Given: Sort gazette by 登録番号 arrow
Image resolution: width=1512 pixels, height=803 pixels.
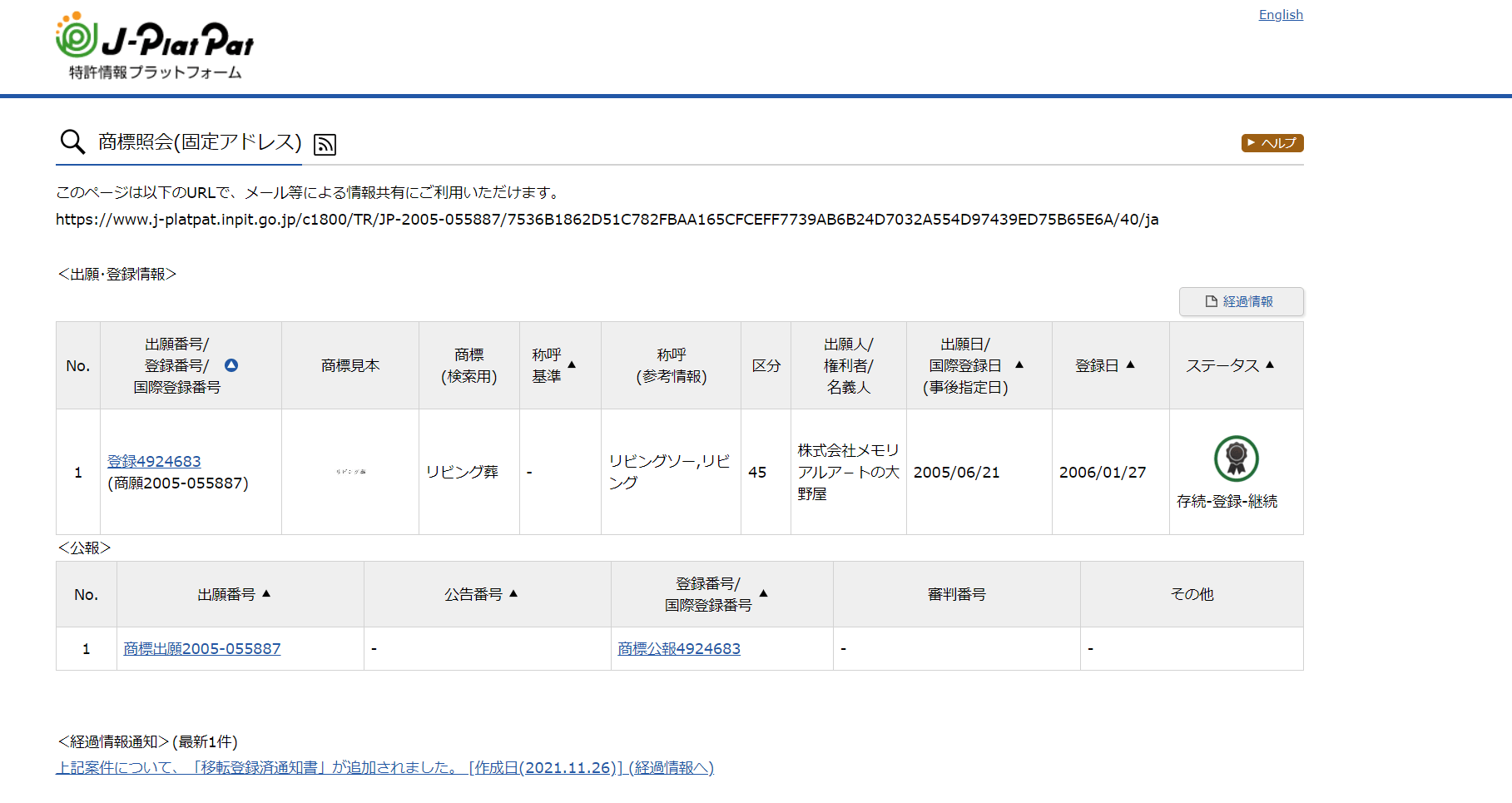Looking at the screenshot, I should (763, 594).
